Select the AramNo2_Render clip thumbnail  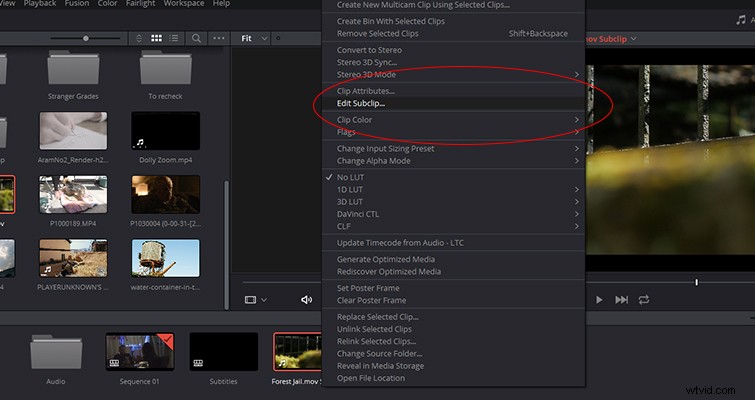click(73, 131)
